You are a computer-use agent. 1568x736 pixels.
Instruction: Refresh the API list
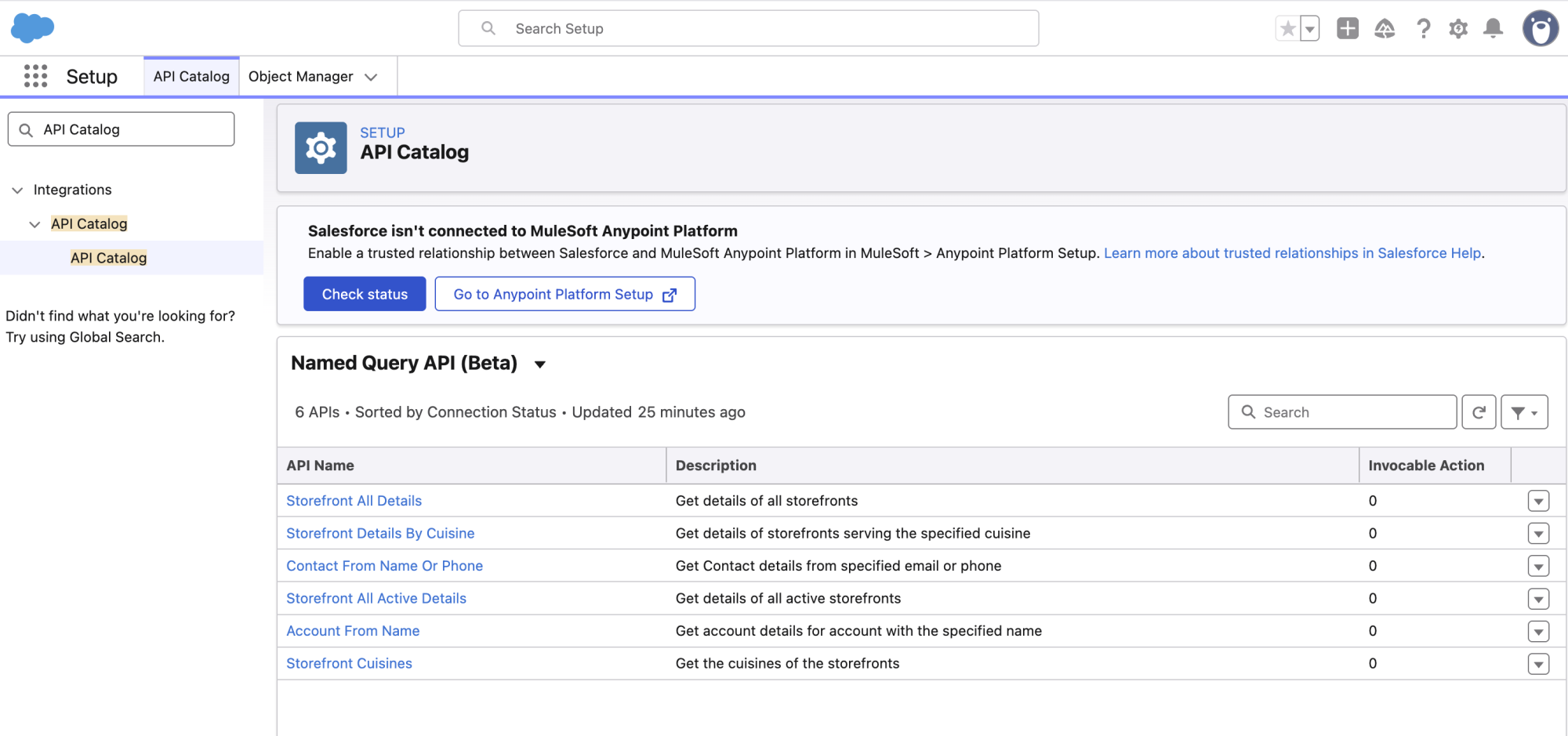click(1479, 412)
